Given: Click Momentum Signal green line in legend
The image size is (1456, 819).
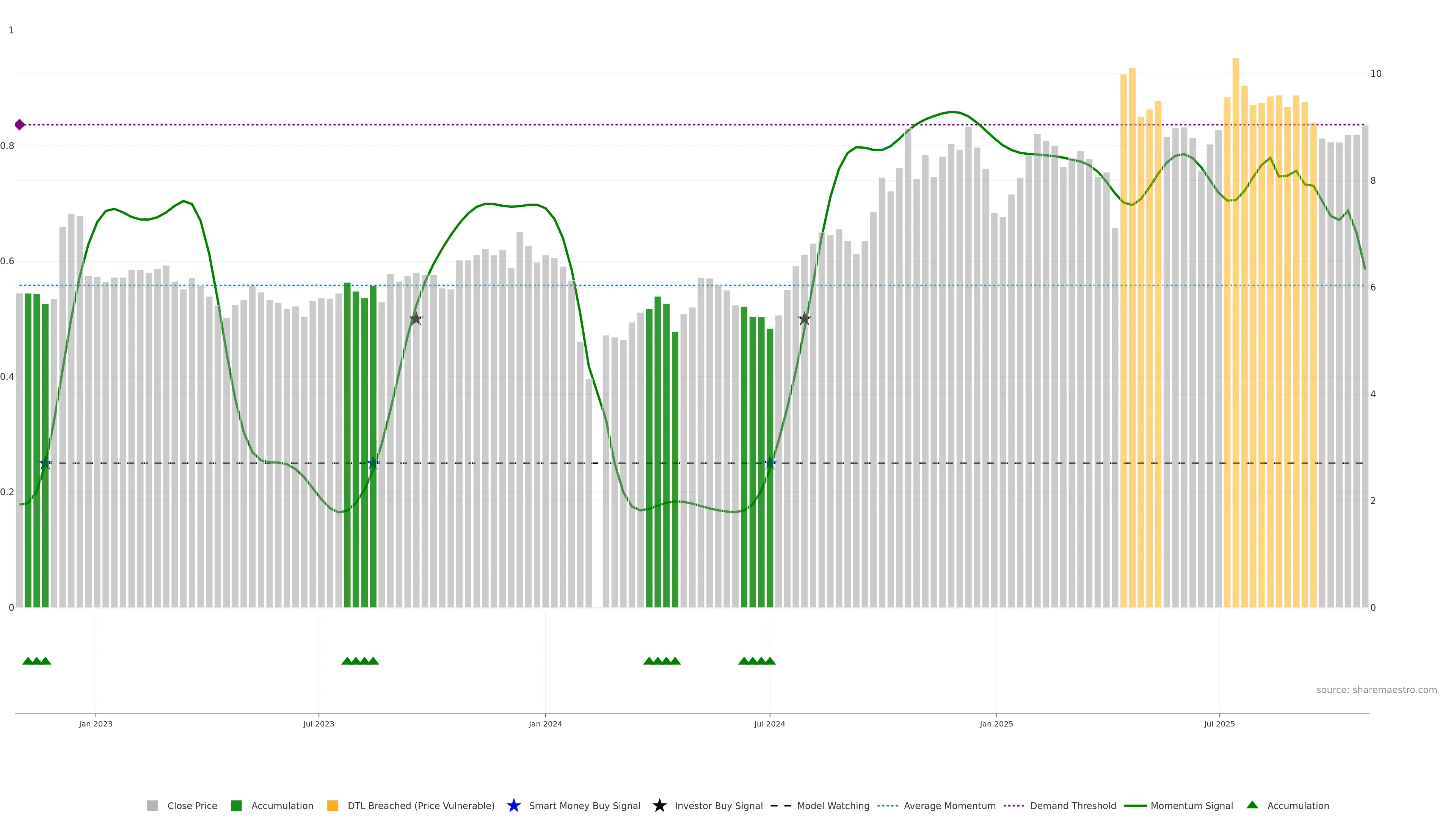Looking at the screenshot, I should tap(1135, 805).
